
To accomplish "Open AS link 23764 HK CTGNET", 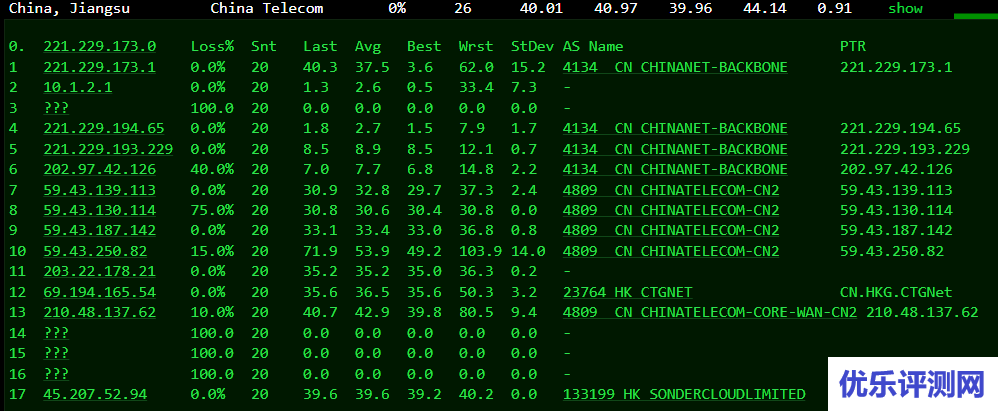I will pyautogui.click(x=628, y=292).
